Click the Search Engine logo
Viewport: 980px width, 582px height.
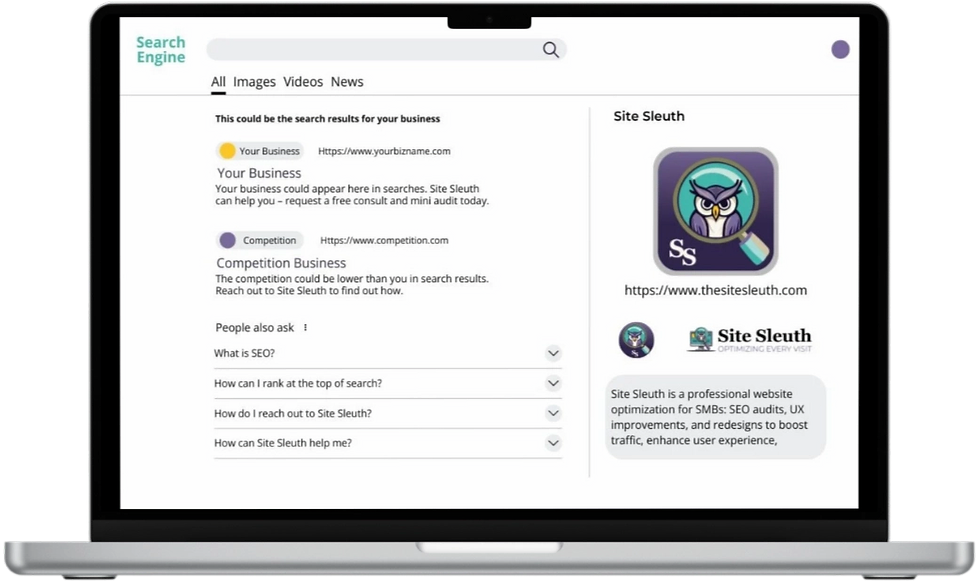[x=161, y=49]
